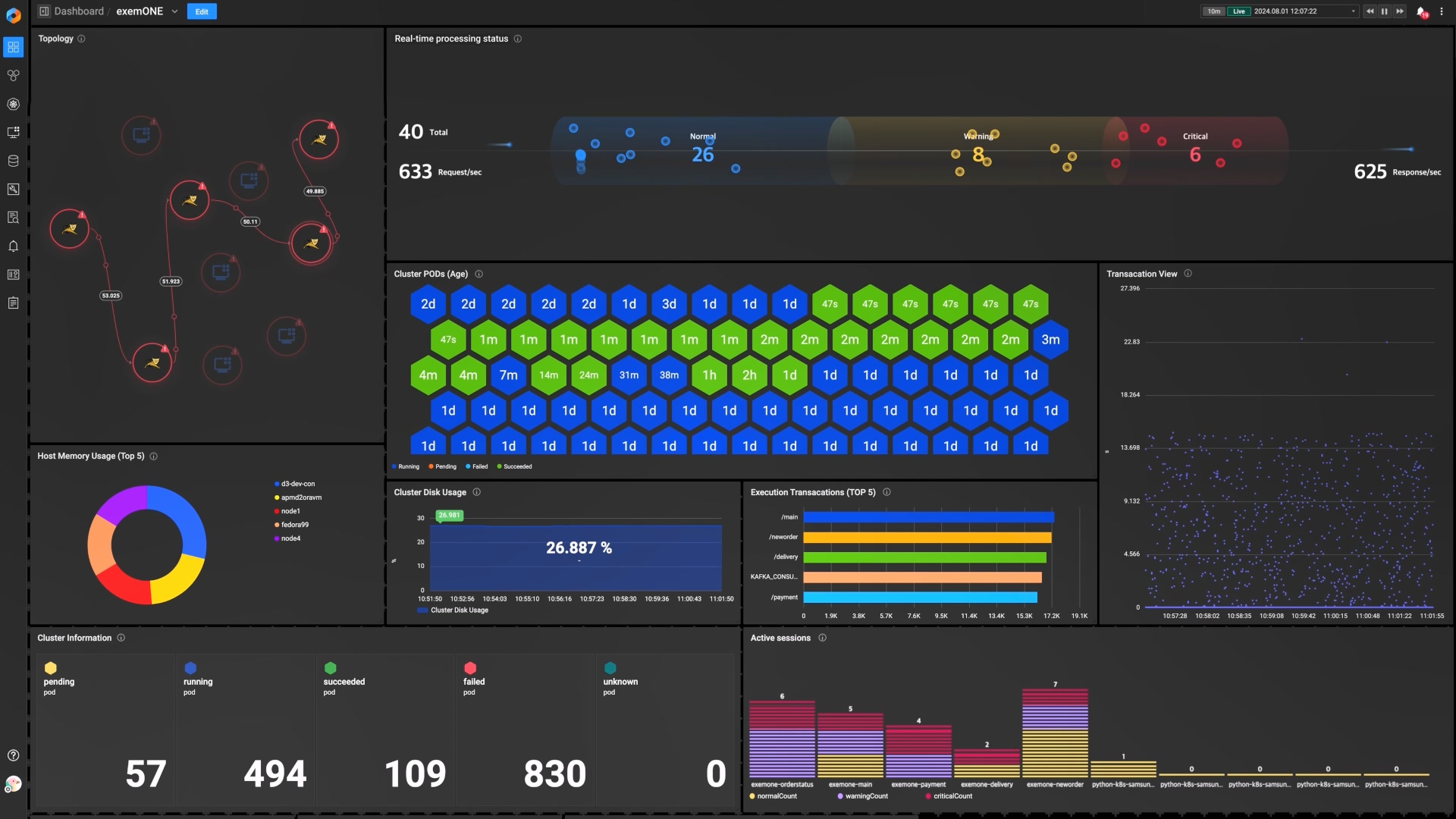
Task: Toggle the Live mode button
Action: point(1238,11)
